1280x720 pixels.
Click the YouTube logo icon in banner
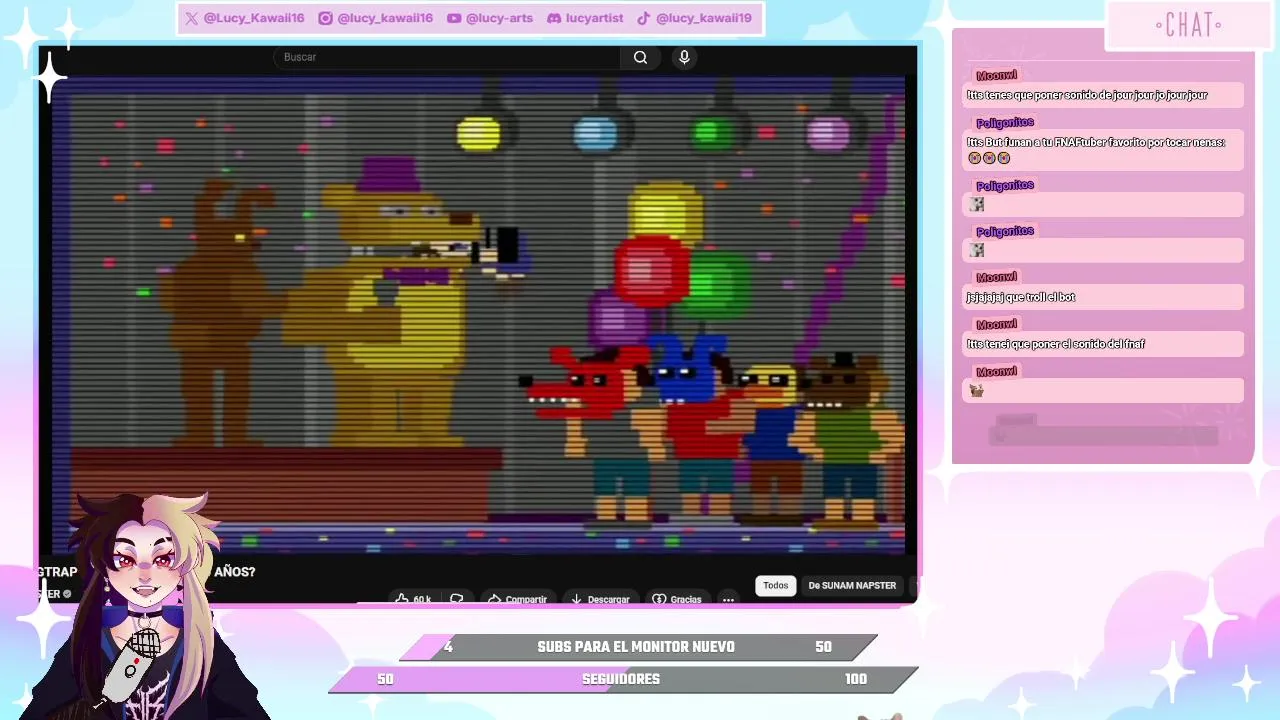coord(454,18)
